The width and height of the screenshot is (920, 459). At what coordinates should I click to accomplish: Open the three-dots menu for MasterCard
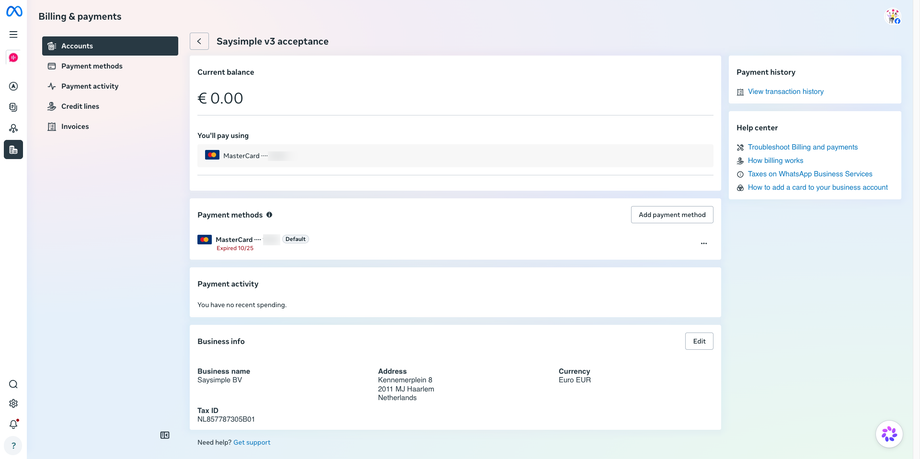(703, 243)
